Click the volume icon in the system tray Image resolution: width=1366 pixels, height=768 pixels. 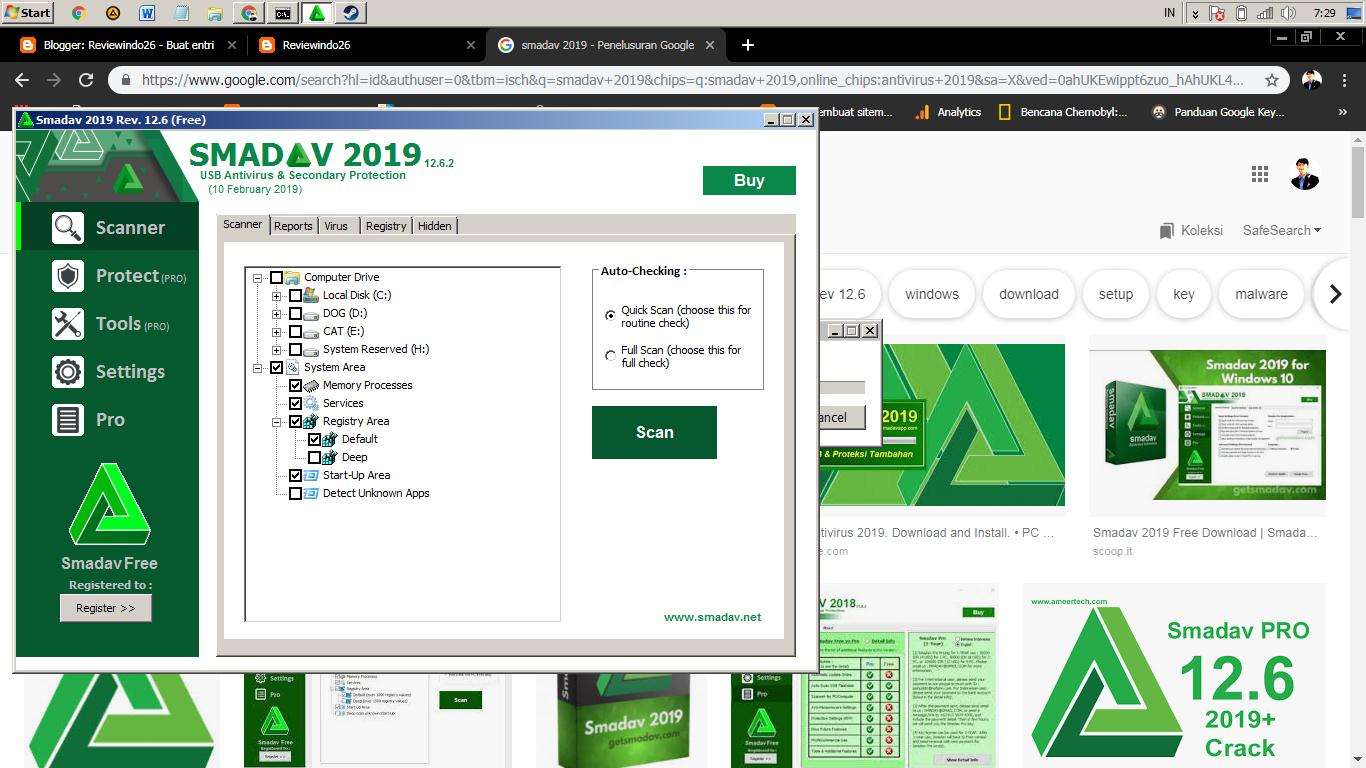click(1288, 13)
